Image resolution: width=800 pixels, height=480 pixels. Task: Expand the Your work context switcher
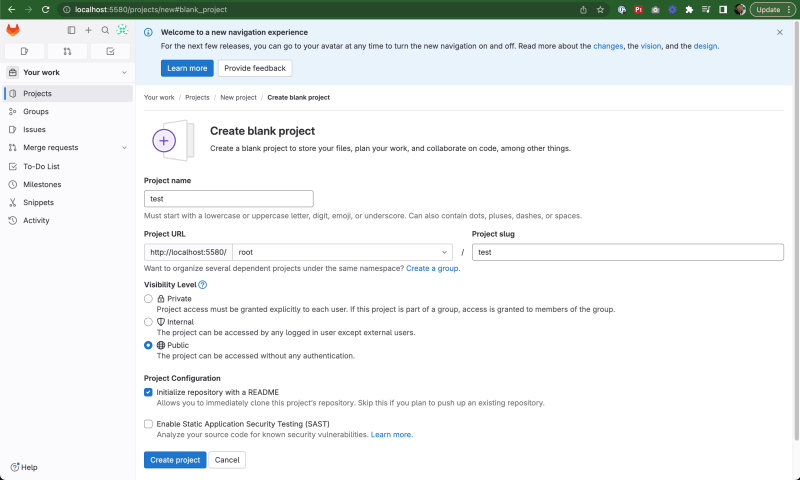coord(67,72)
